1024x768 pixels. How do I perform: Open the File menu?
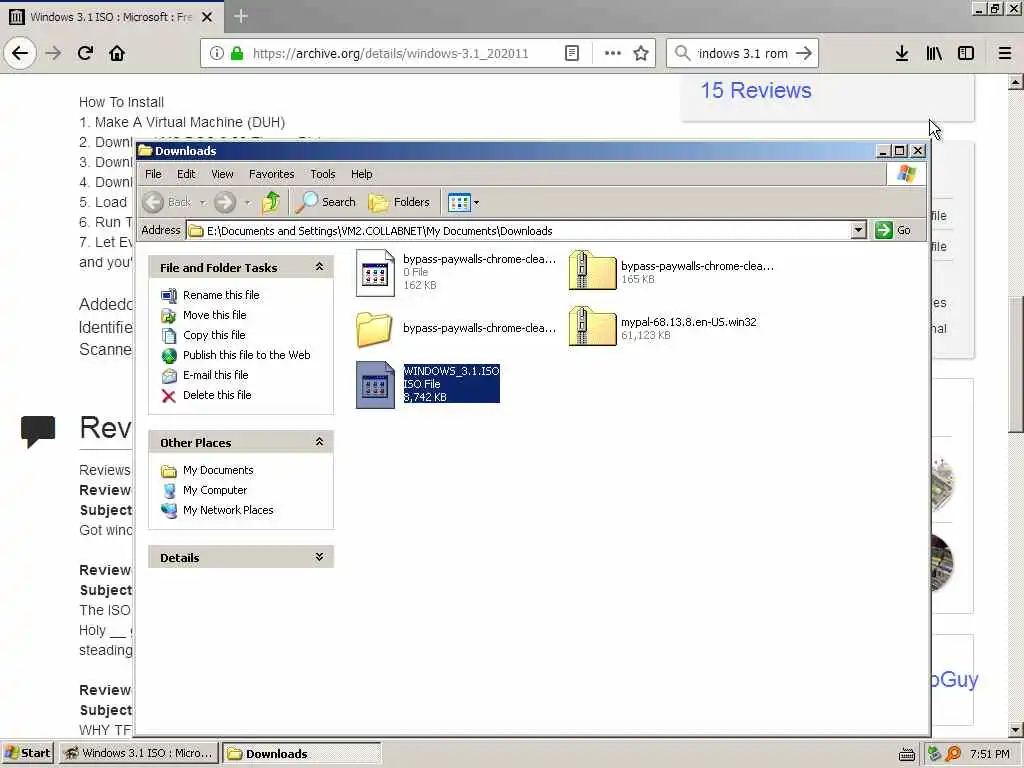(x=153, y=174)
